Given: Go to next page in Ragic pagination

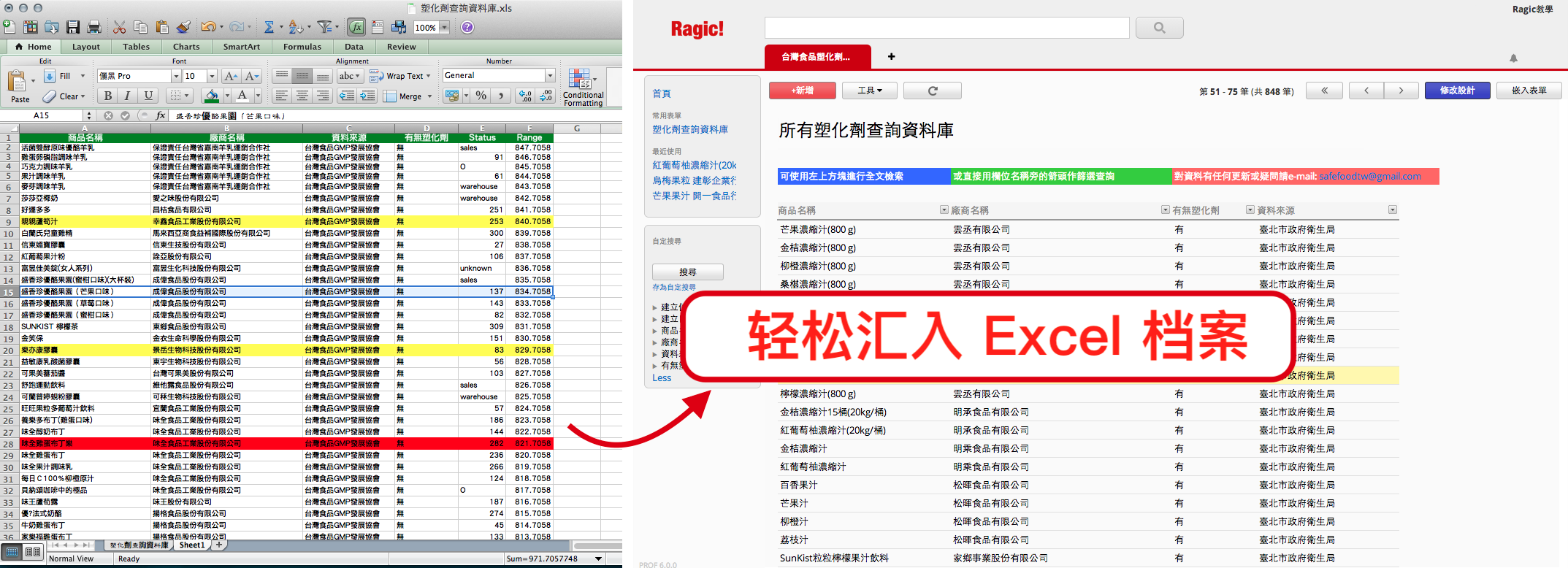Looking at the screenshot, I should pos(1401,91).
